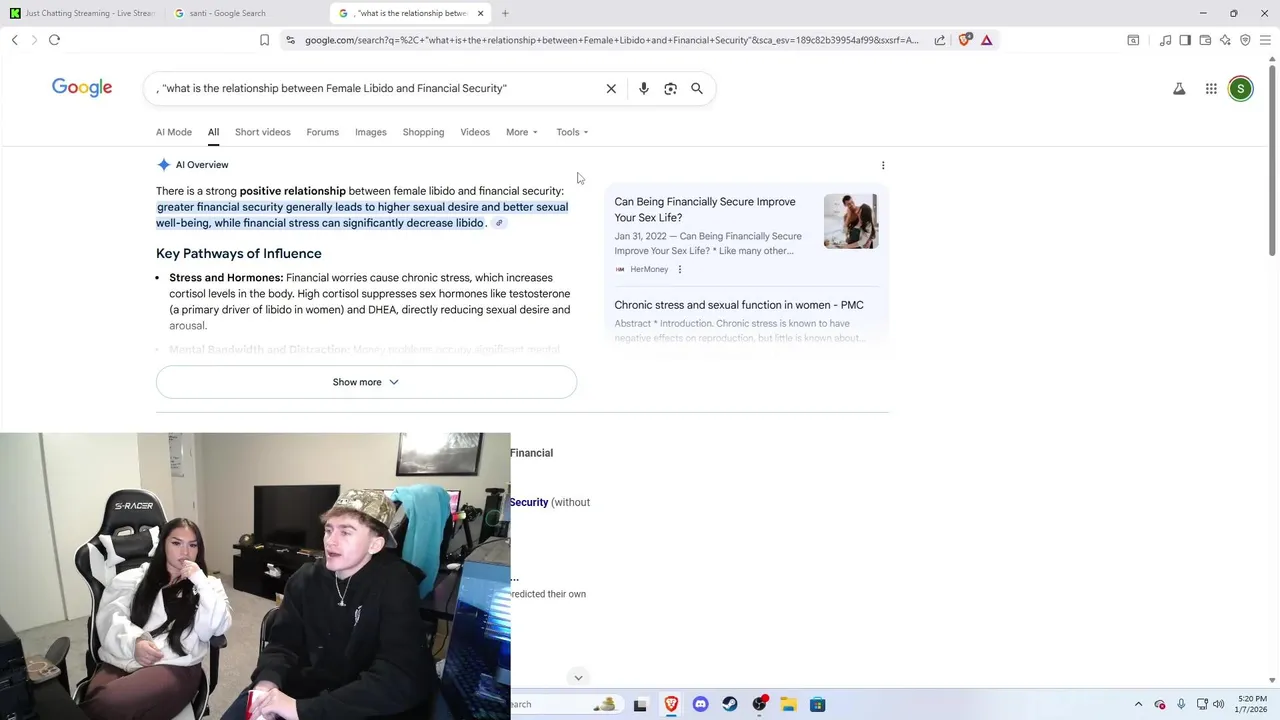
Task: Select the Images tab
Action: click(371, 132)
